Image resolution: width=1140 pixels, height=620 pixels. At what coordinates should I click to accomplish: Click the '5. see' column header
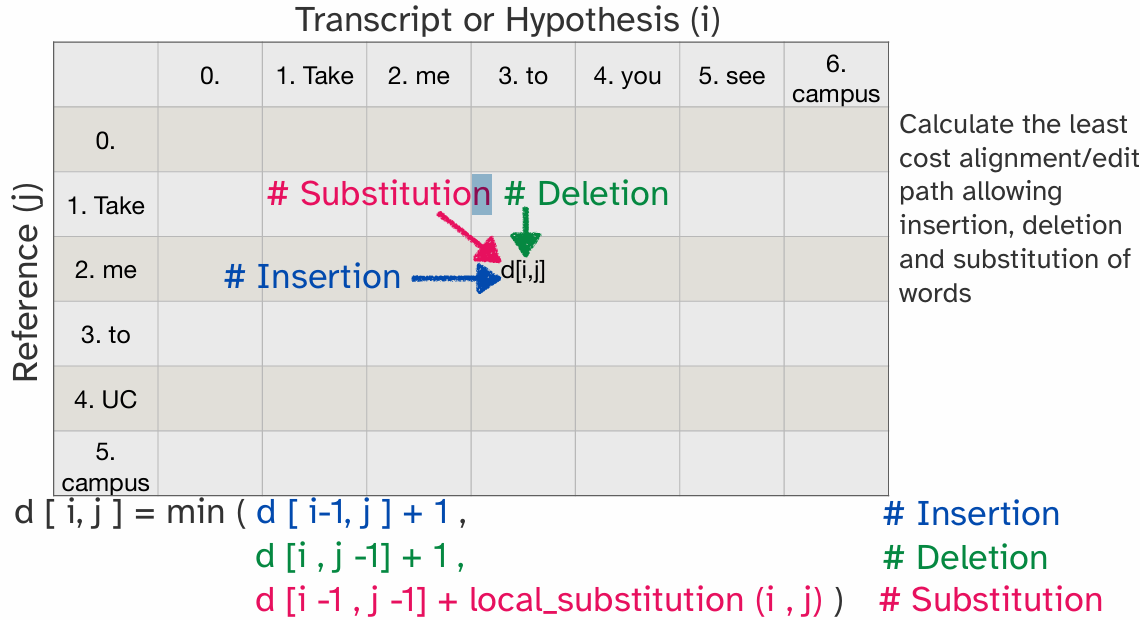click(x=731, y=76)
